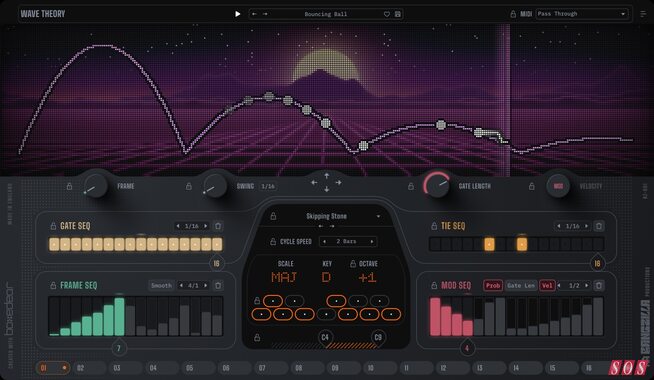Clear Mod Seq with the trash icon

599,286
